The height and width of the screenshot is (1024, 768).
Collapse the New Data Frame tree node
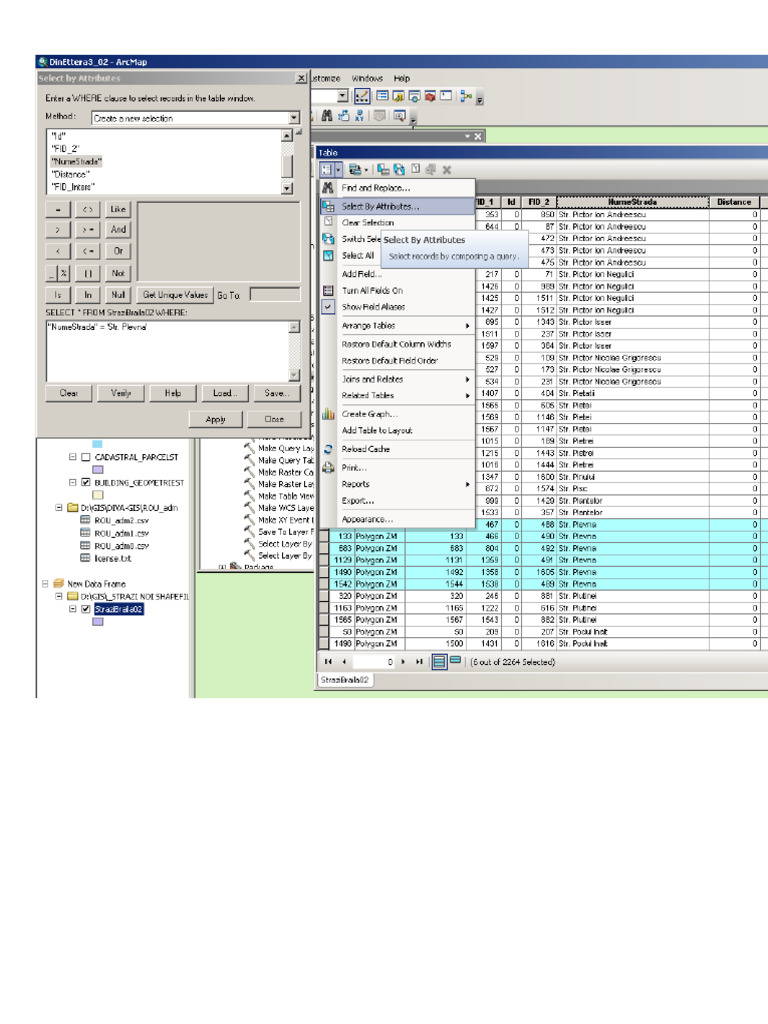(x=46, y=583)
